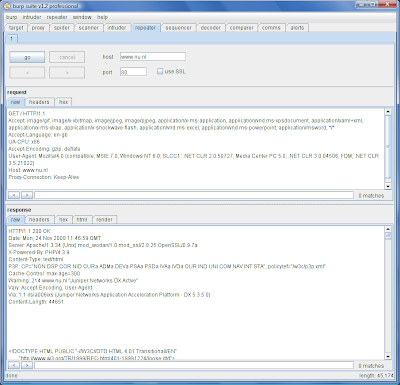This screenshot has height=385, width=400.
Task: Switch to the sequencer tab
Action: 178,28
